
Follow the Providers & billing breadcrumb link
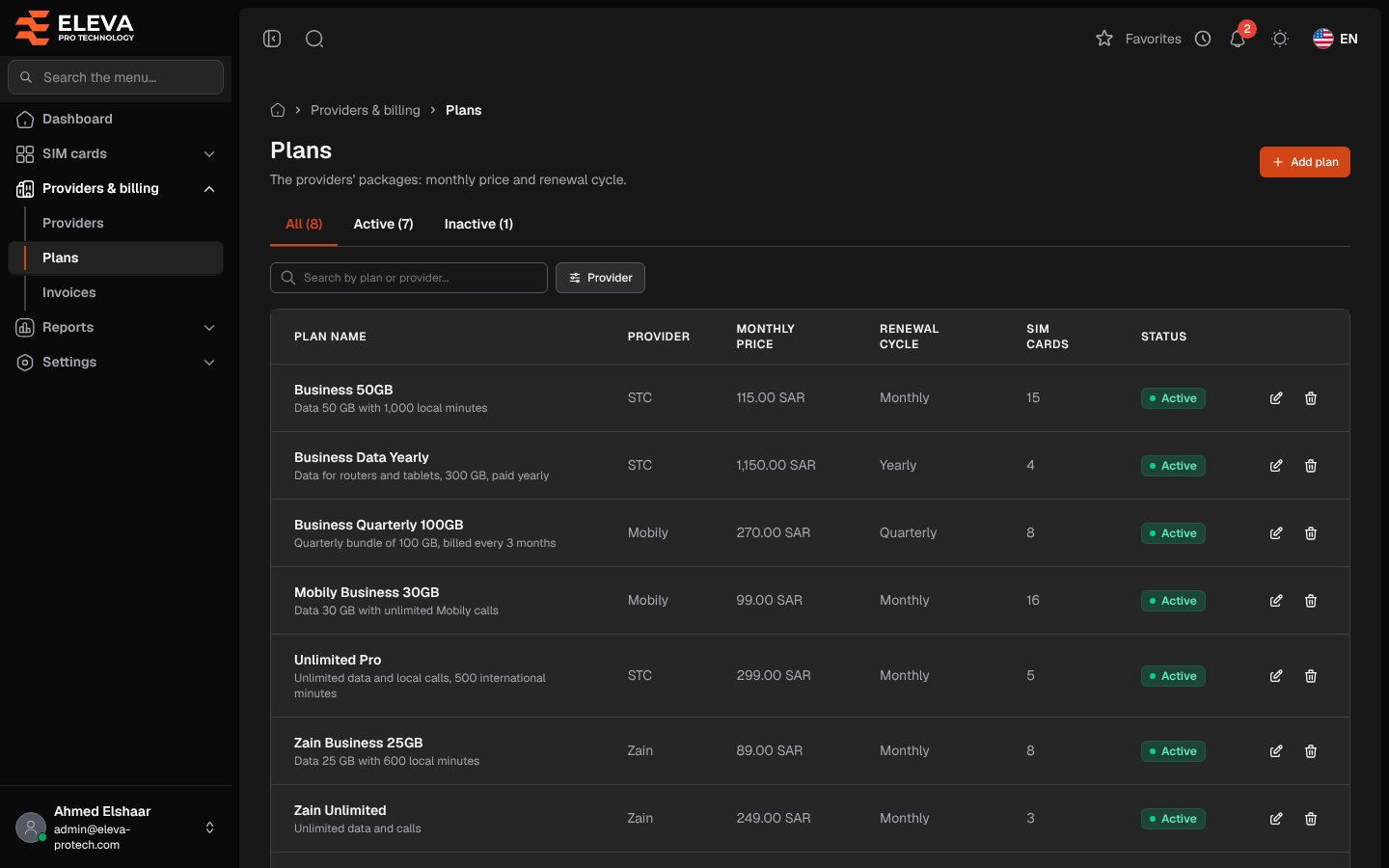point(366,110)
